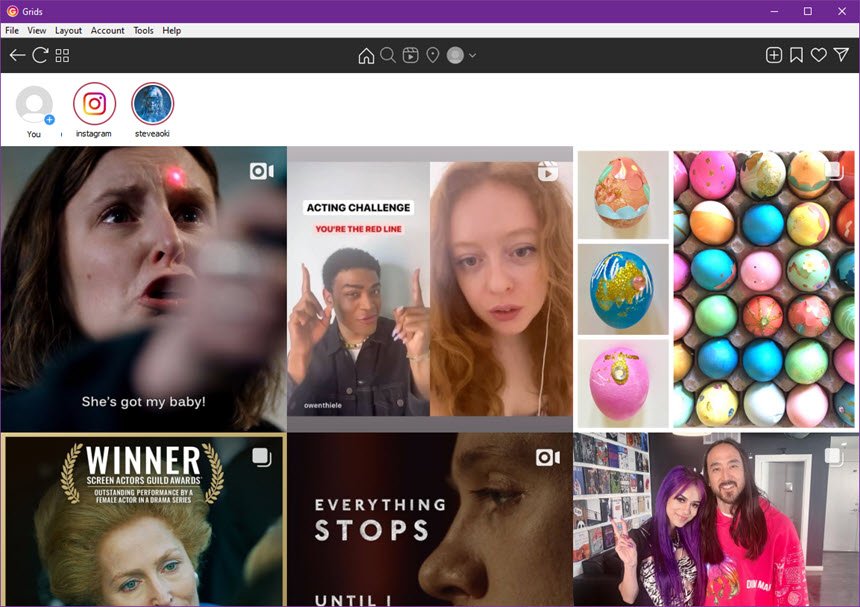Click carousel icon on the record shop photo post
The image size is (860, 607).
[x=834, y=457]
